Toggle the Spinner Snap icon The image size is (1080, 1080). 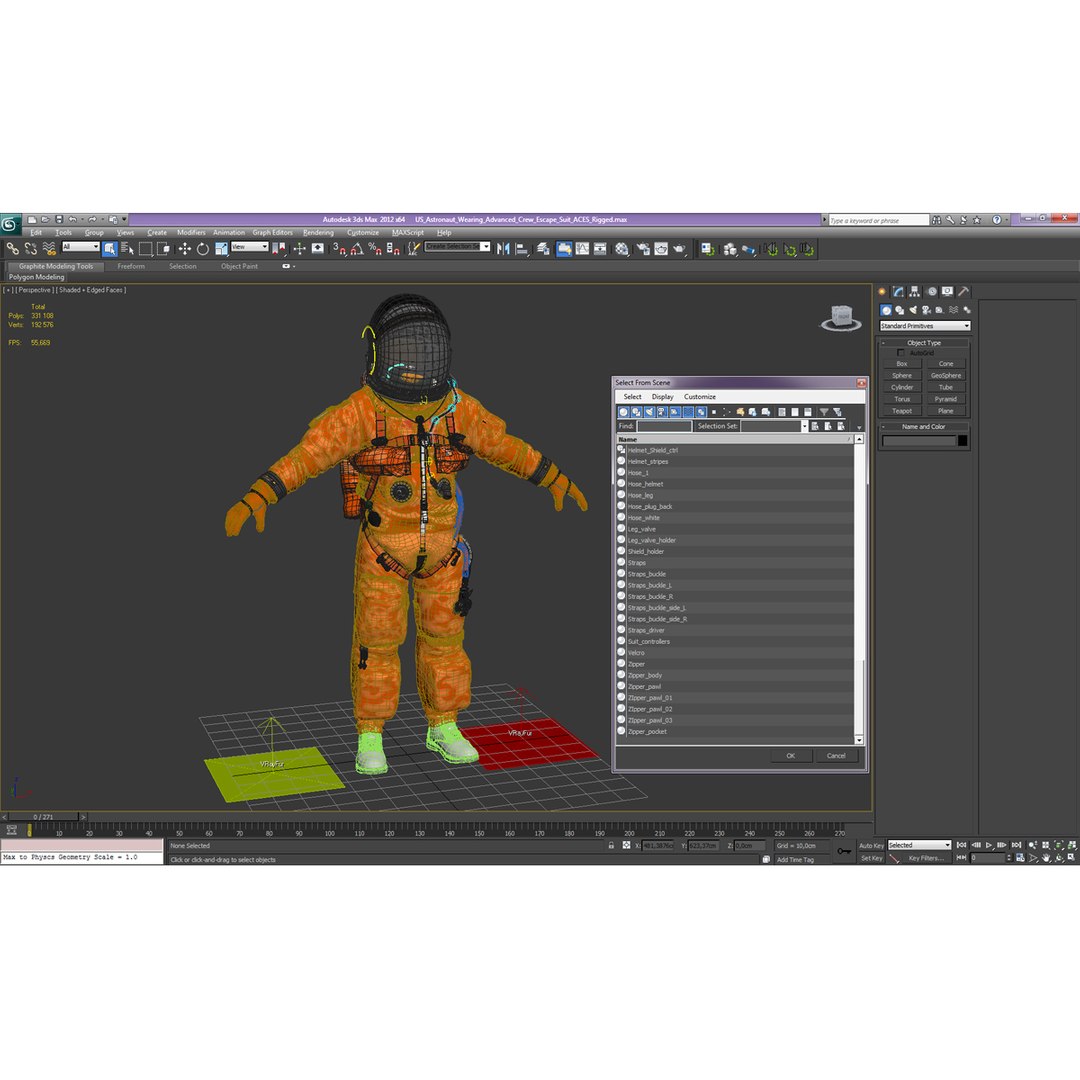point(393,249)
